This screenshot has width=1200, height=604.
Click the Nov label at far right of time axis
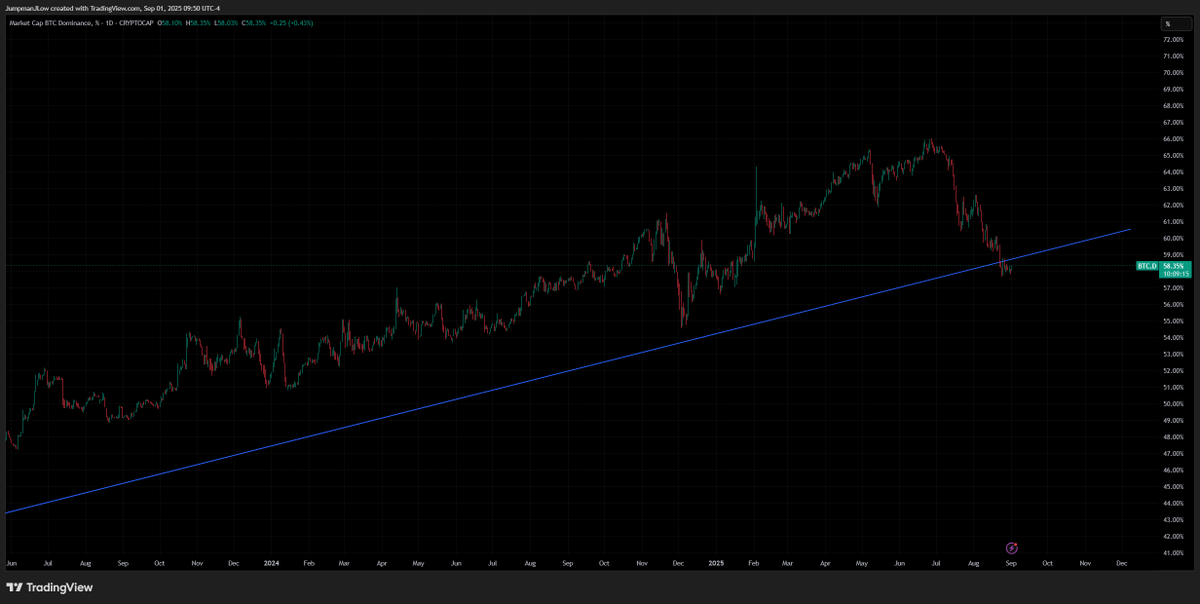pyautogui.click(x=1084, y=563)
